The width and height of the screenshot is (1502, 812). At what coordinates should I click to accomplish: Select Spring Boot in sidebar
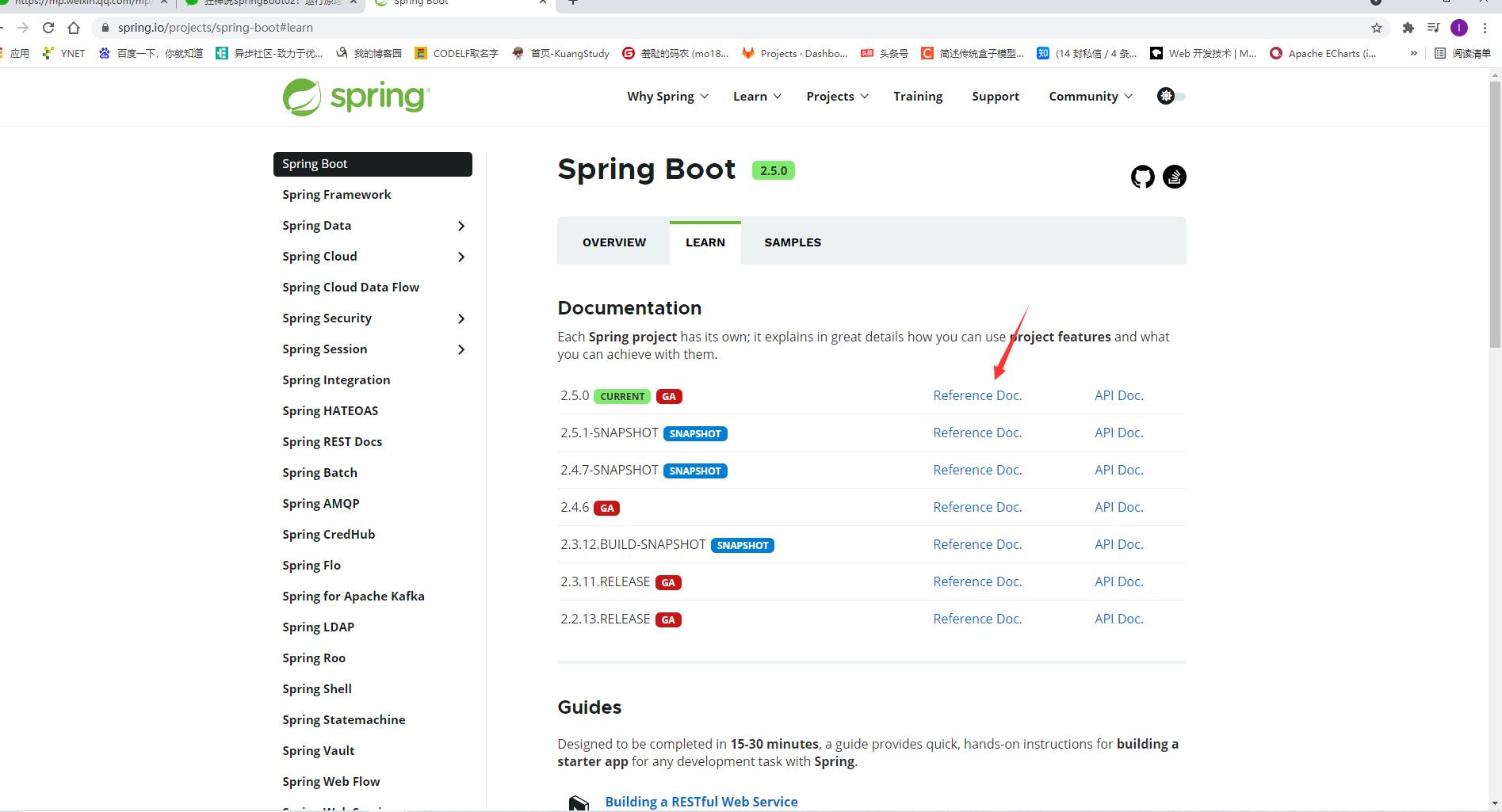coord(373,164)
